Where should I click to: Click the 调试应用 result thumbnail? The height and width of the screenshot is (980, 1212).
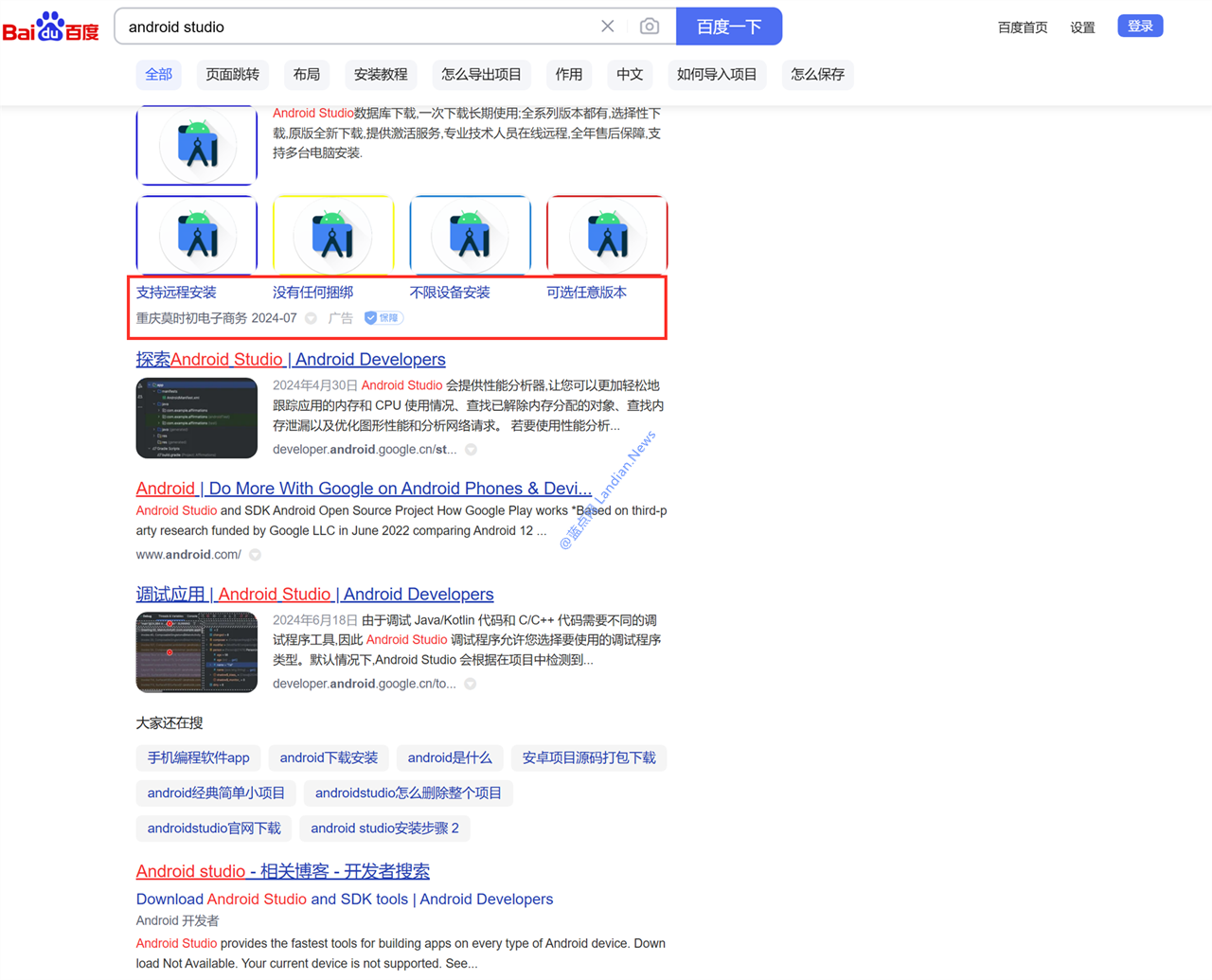pos(197,652)
